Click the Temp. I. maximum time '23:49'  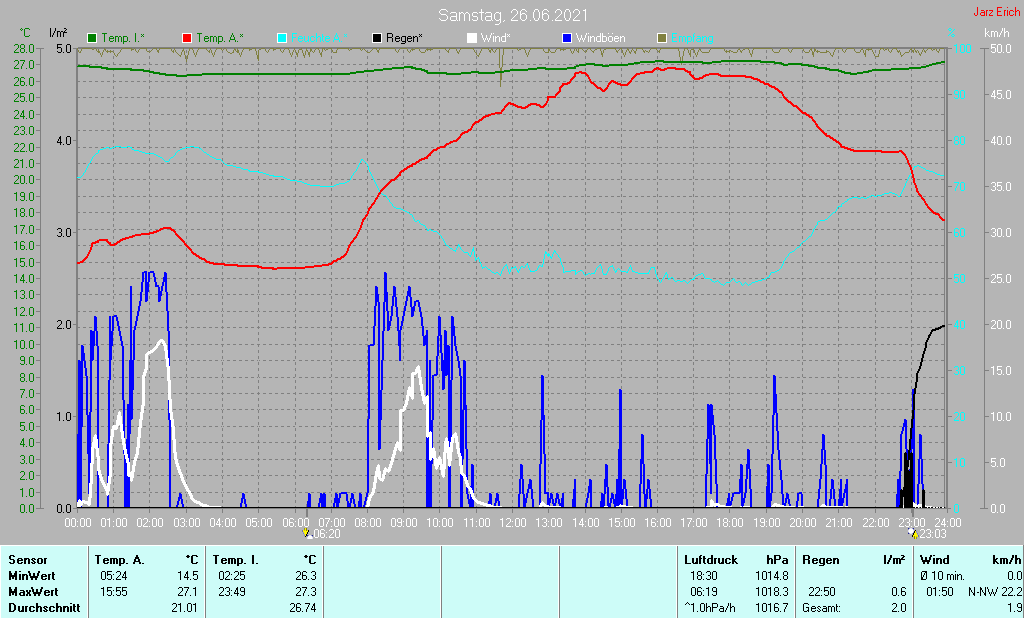click(x=232, y=591)
